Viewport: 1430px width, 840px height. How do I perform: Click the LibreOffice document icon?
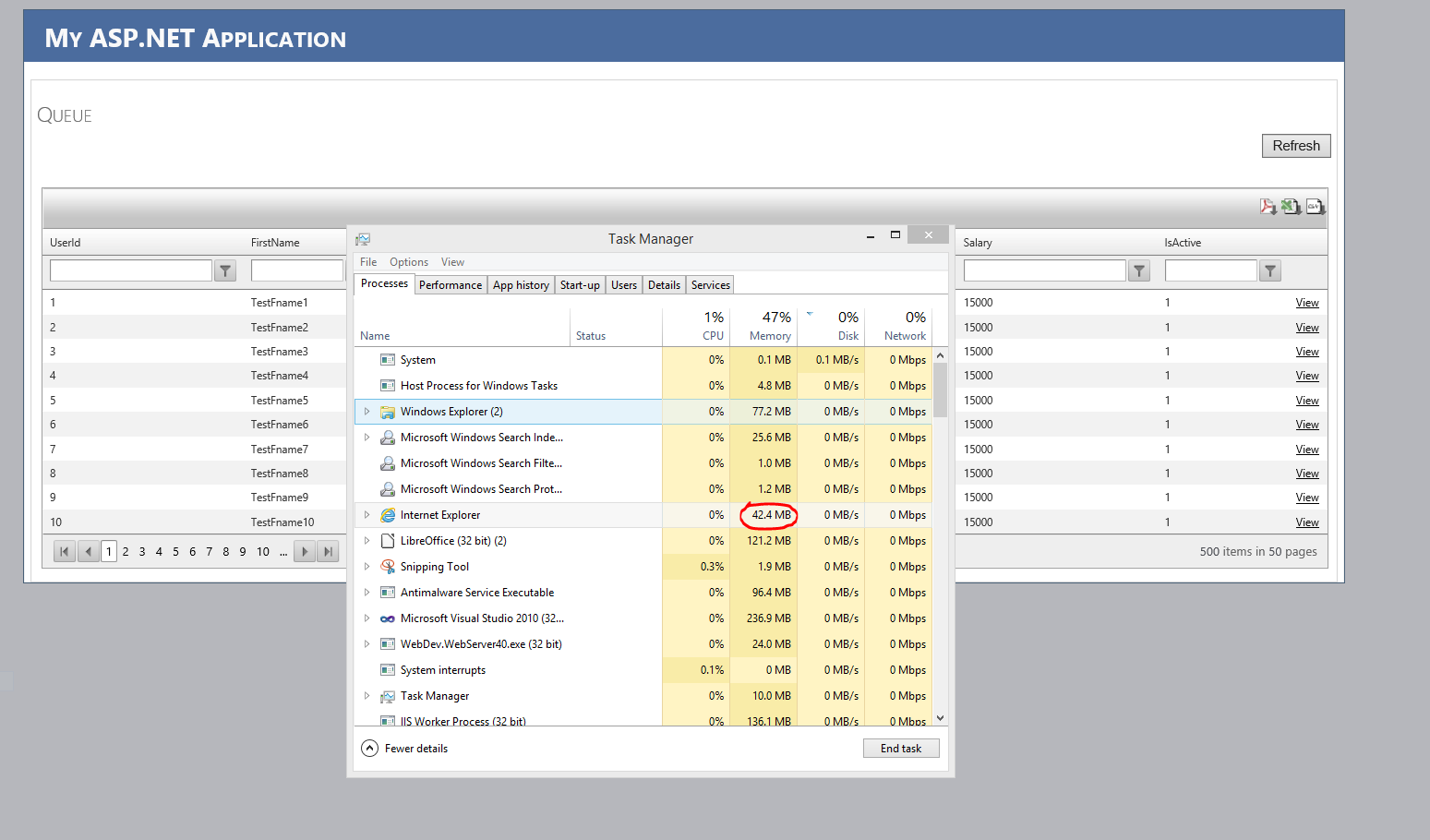(388, 541)
